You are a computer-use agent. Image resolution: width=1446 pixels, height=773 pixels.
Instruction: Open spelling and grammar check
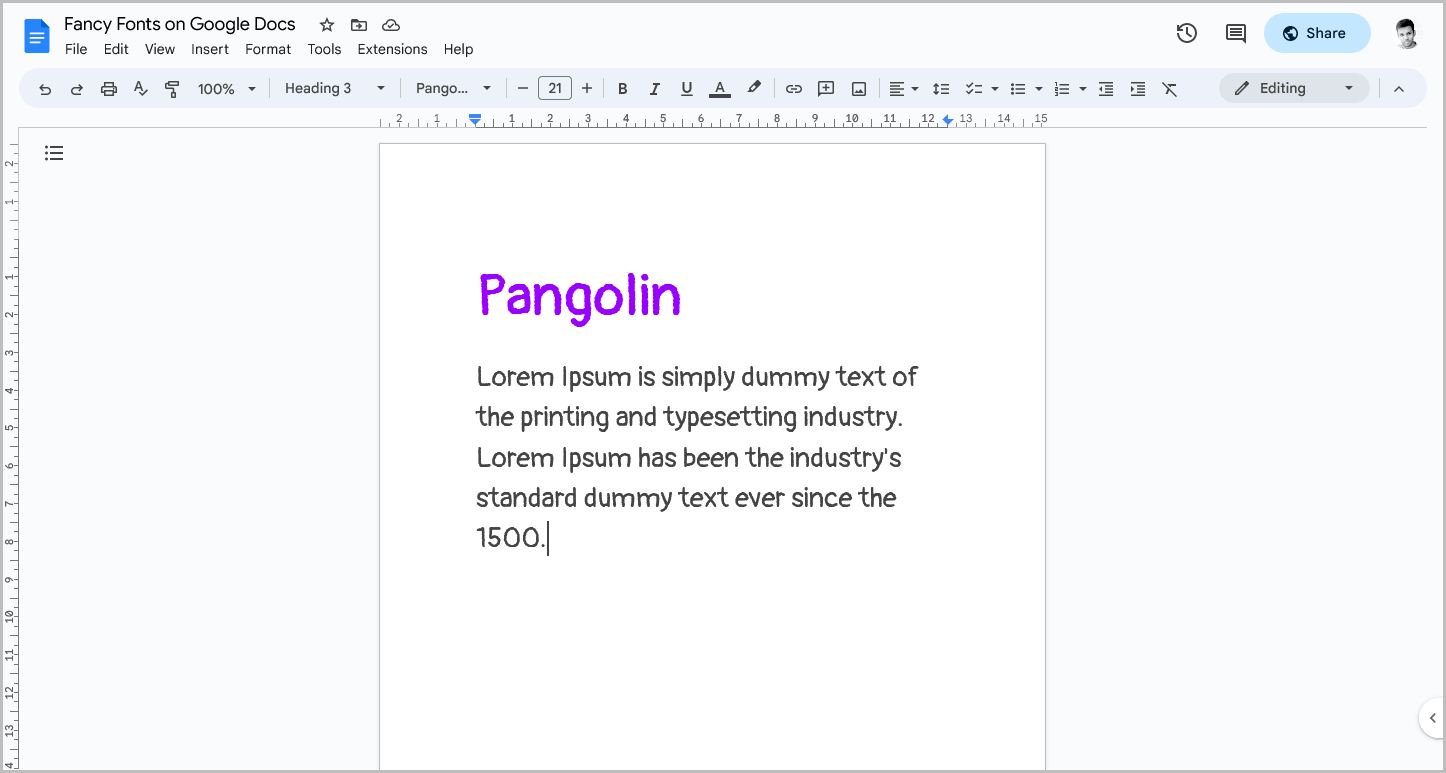coord(140,89)
